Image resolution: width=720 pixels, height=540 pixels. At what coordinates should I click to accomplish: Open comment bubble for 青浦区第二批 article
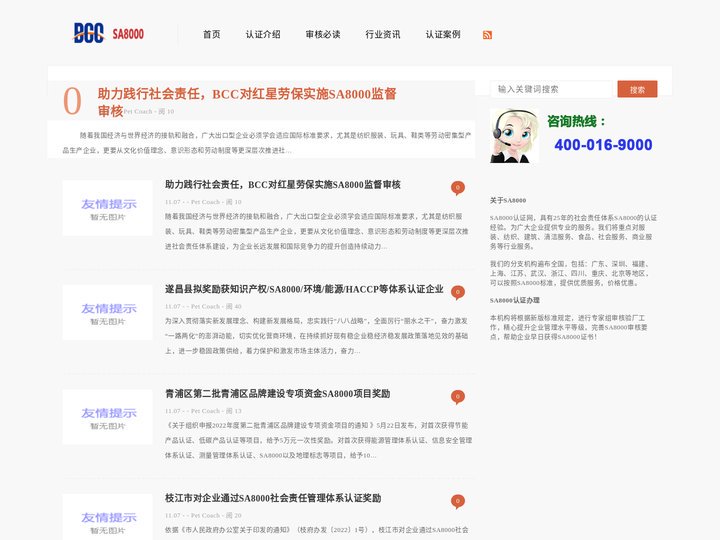click(x=457, y=397)
